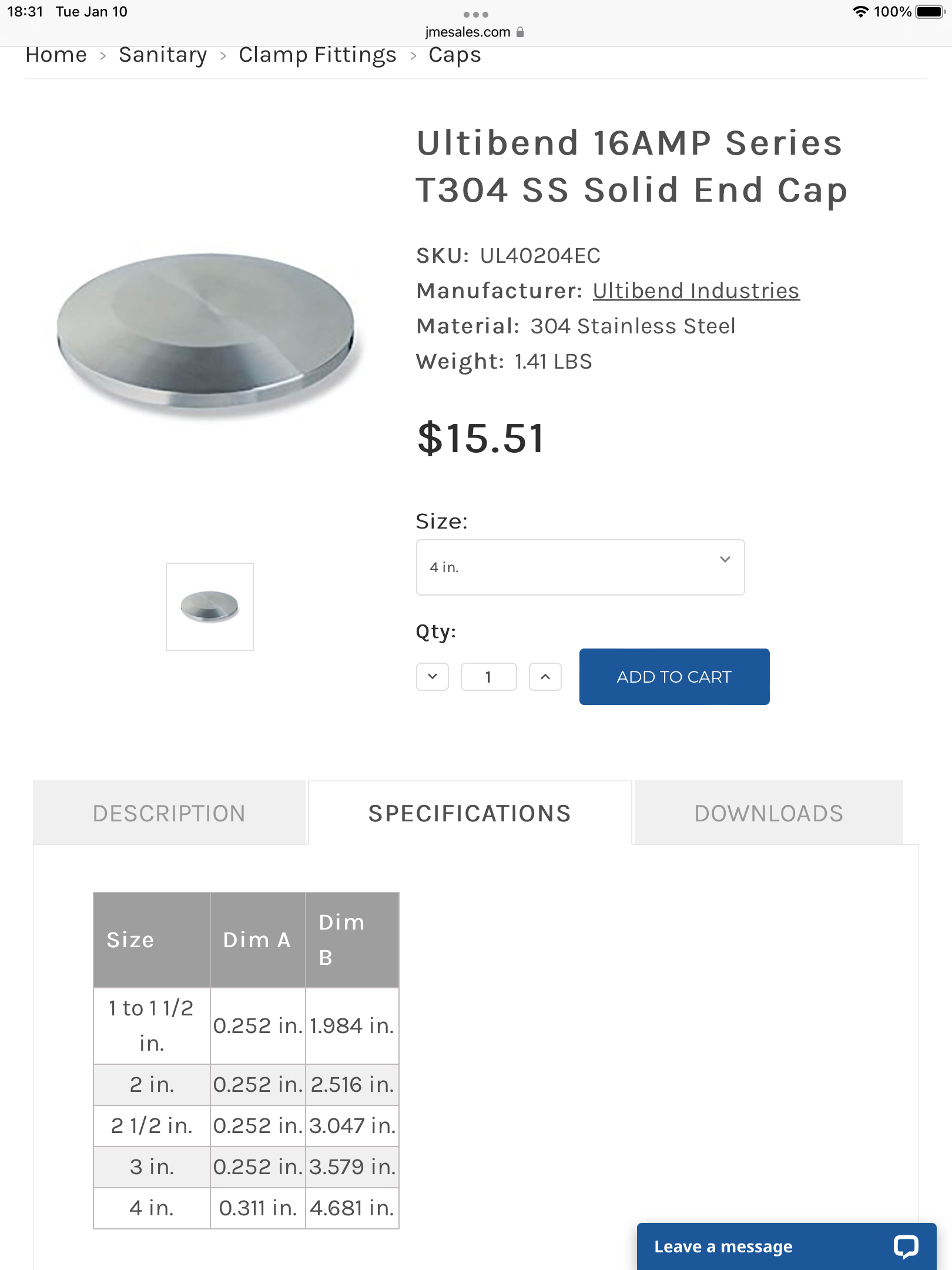Viewport: 952px width, 1270px height.
Task: Navigate to the Caps breadcrumb category
Action: coord(455,55)
